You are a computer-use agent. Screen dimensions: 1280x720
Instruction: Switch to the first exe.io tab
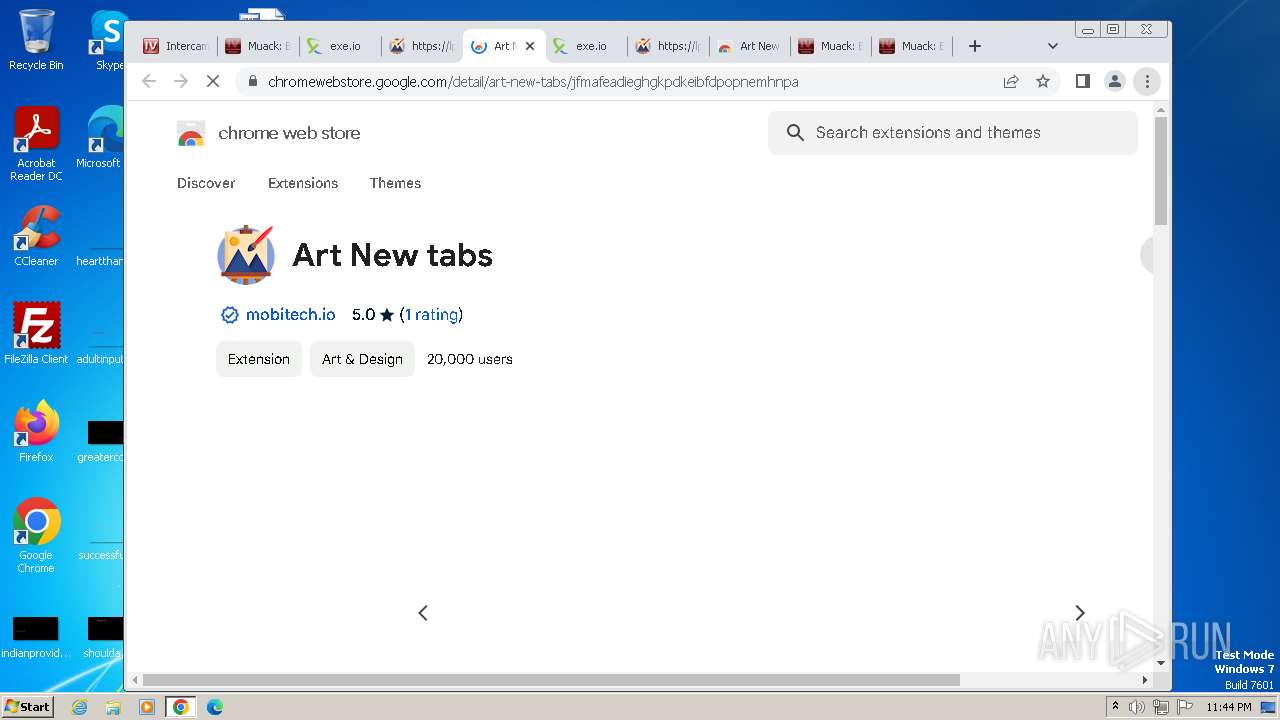click(340, 46)
